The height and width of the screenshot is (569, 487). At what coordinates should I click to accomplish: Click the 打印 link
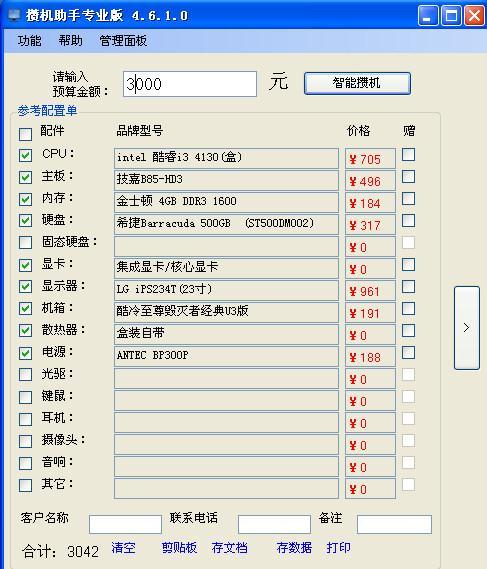click(x=338, y=548)
